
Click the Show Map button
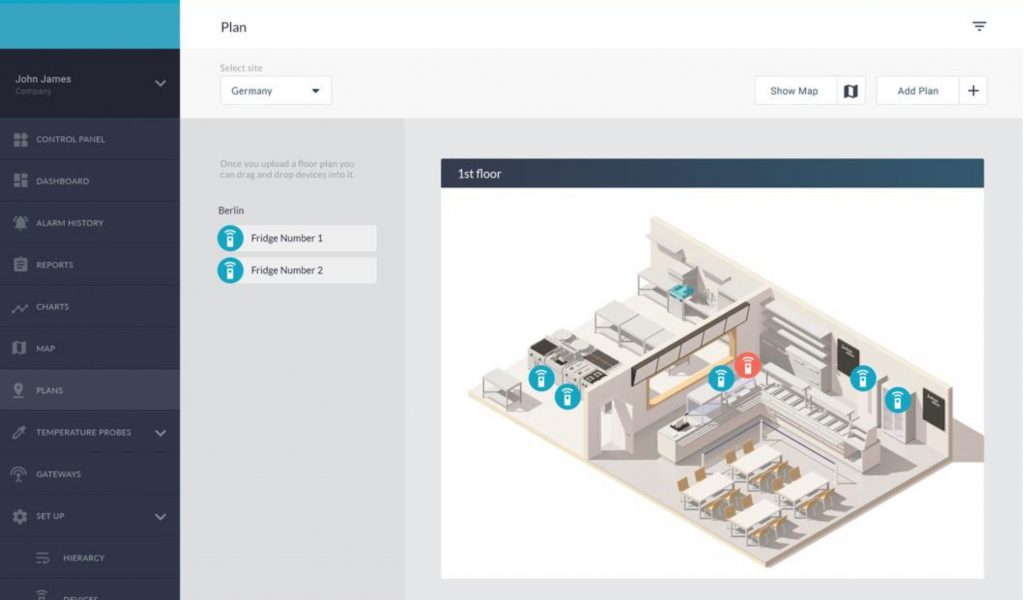click(795, 91)
